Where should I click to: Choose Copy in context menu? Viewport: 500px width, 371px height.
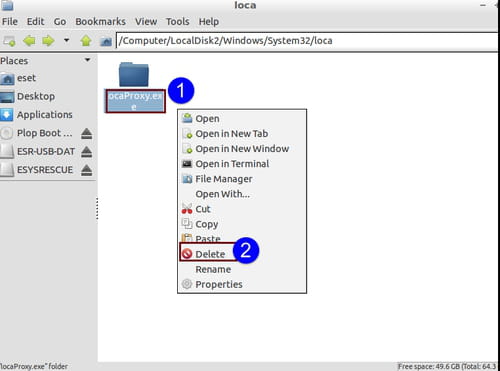pos(242,224)
